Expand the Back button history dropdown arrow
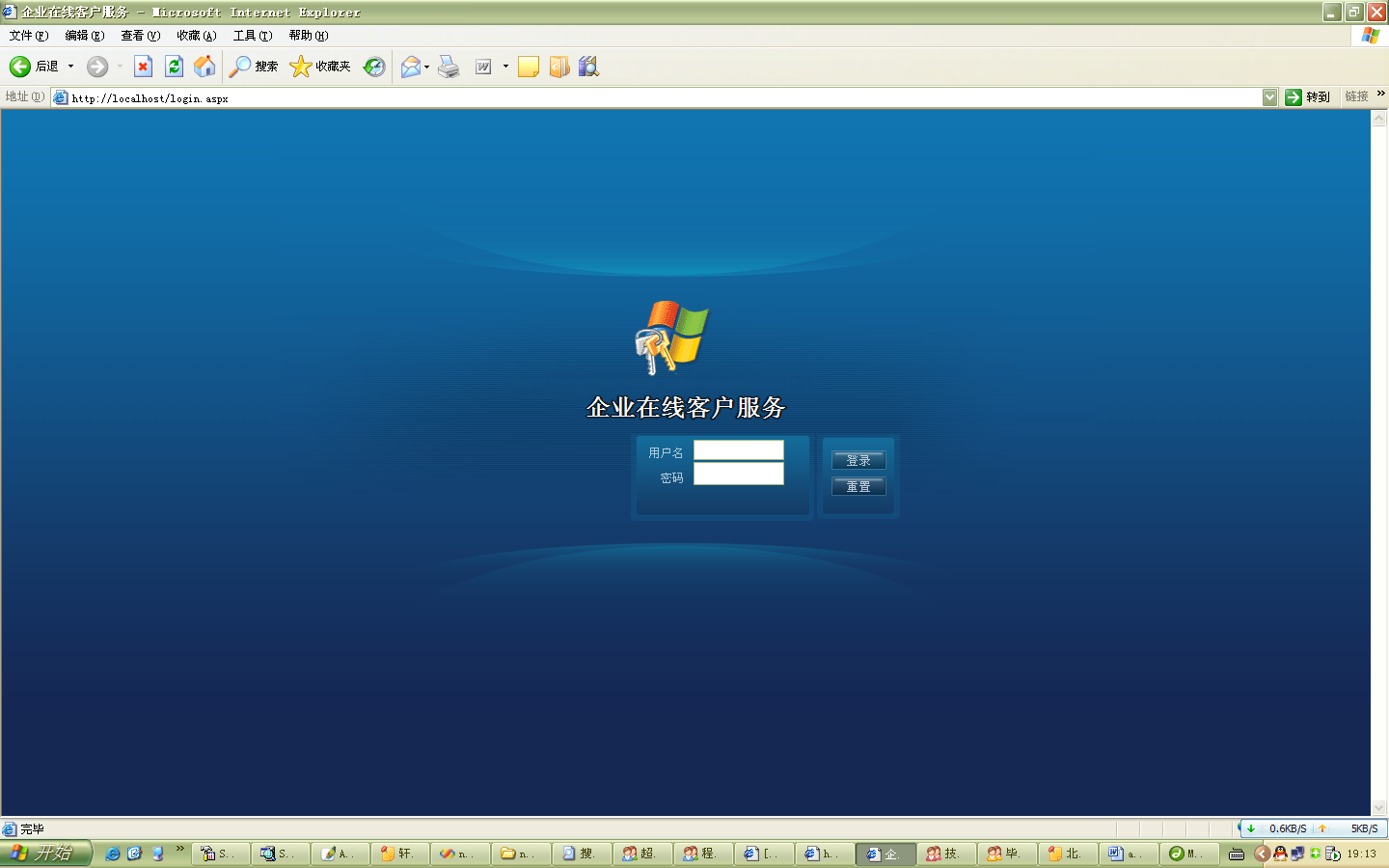 click(x=70, y=67)
